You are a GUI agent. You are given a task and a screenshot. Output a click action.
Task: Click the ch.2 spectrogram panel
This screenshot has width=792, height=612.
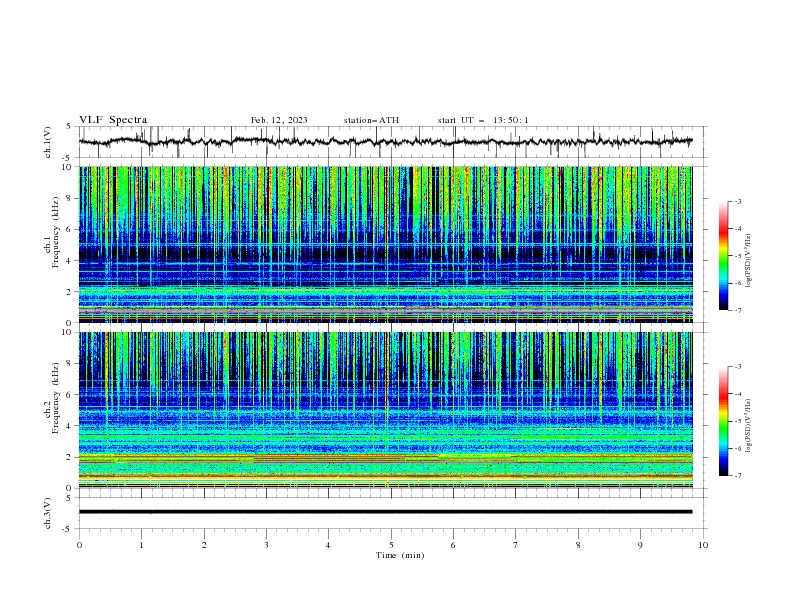click(385, 410)
